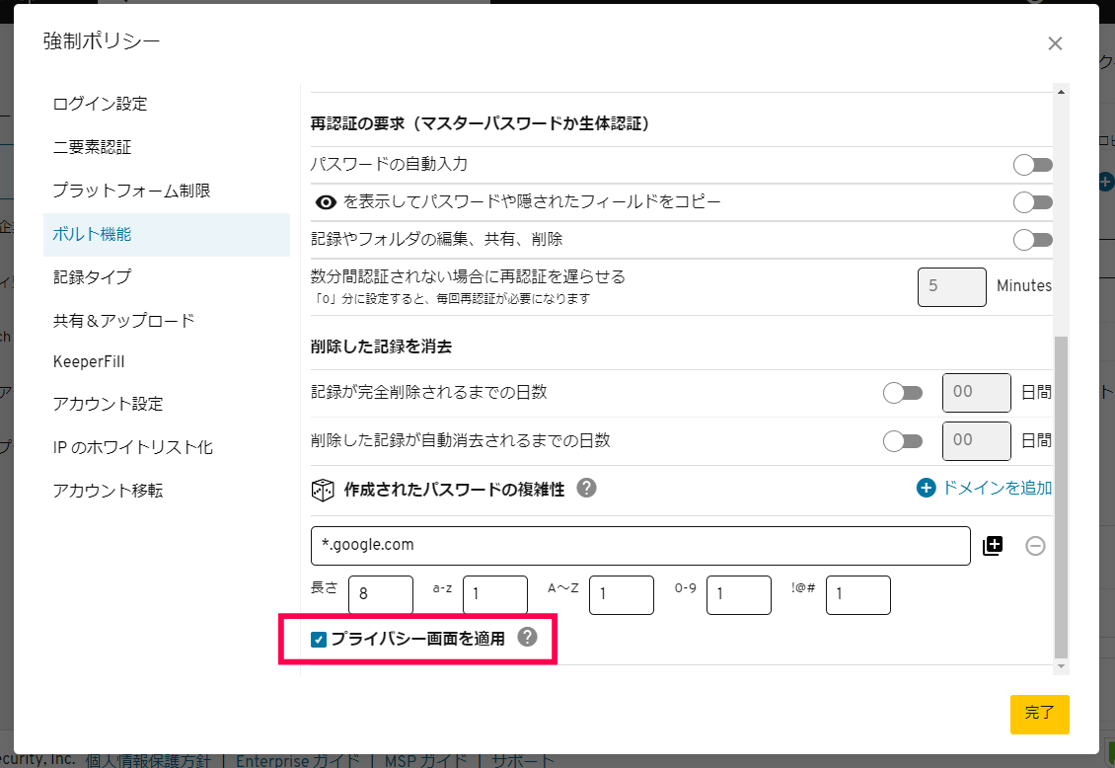Open help tooltip beside プライバシー画面を適用
1115x768 pixels.
[x=528, y=638]
